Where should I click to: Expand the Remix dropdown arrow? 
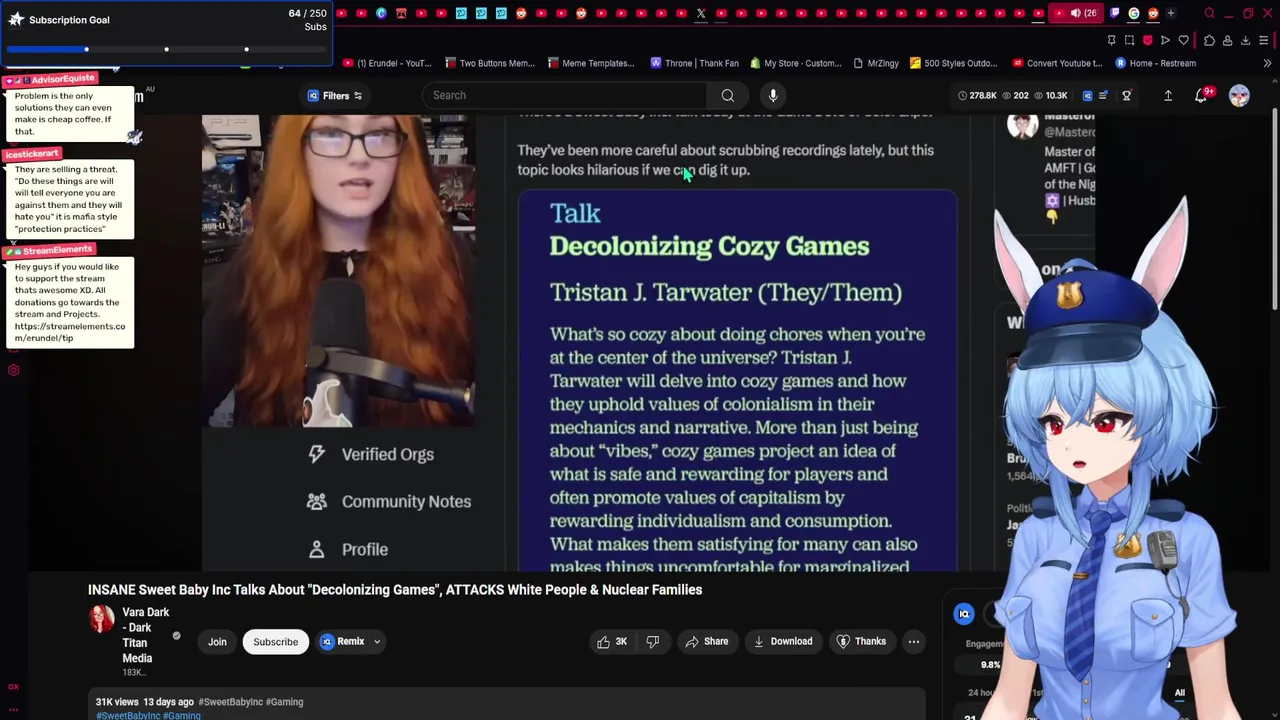[x=377, y=642]
